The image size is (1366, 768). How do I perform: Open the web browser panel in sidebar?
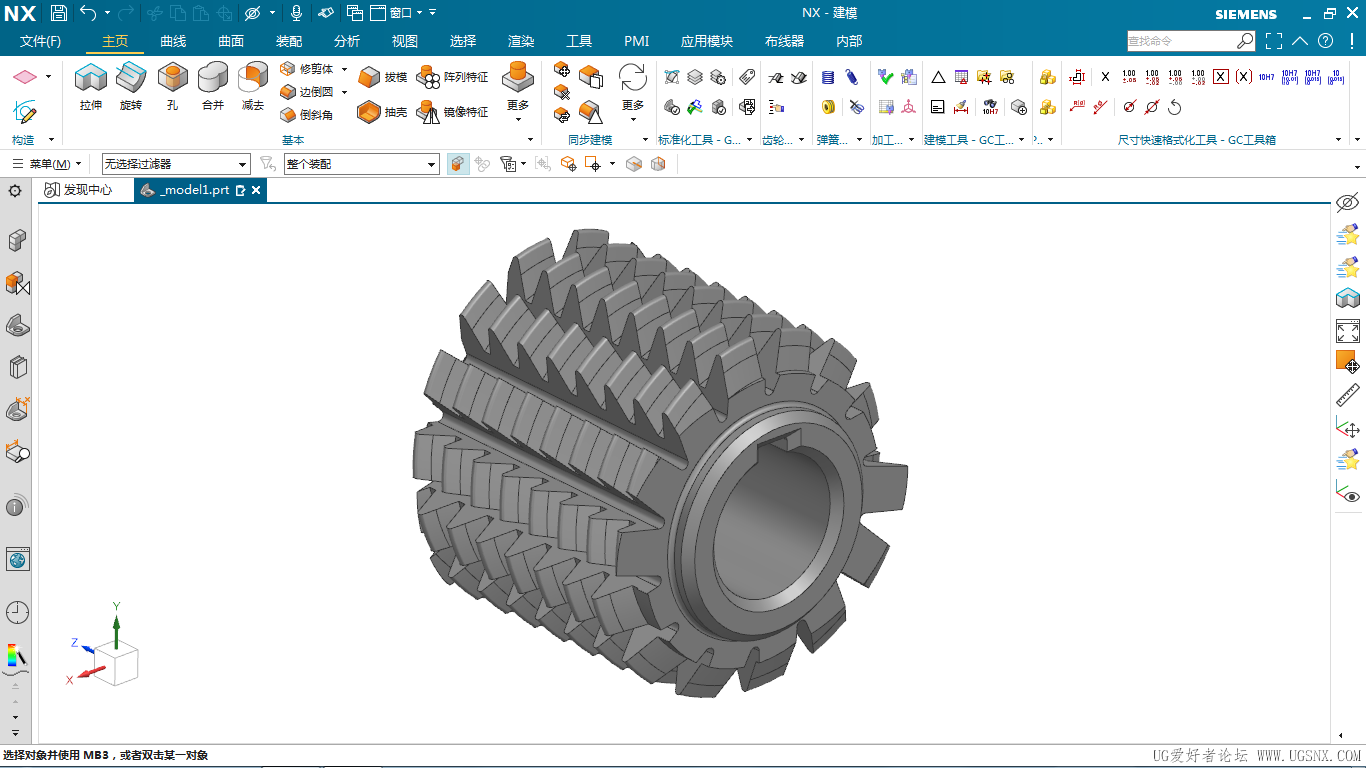(x=17, y=559)
